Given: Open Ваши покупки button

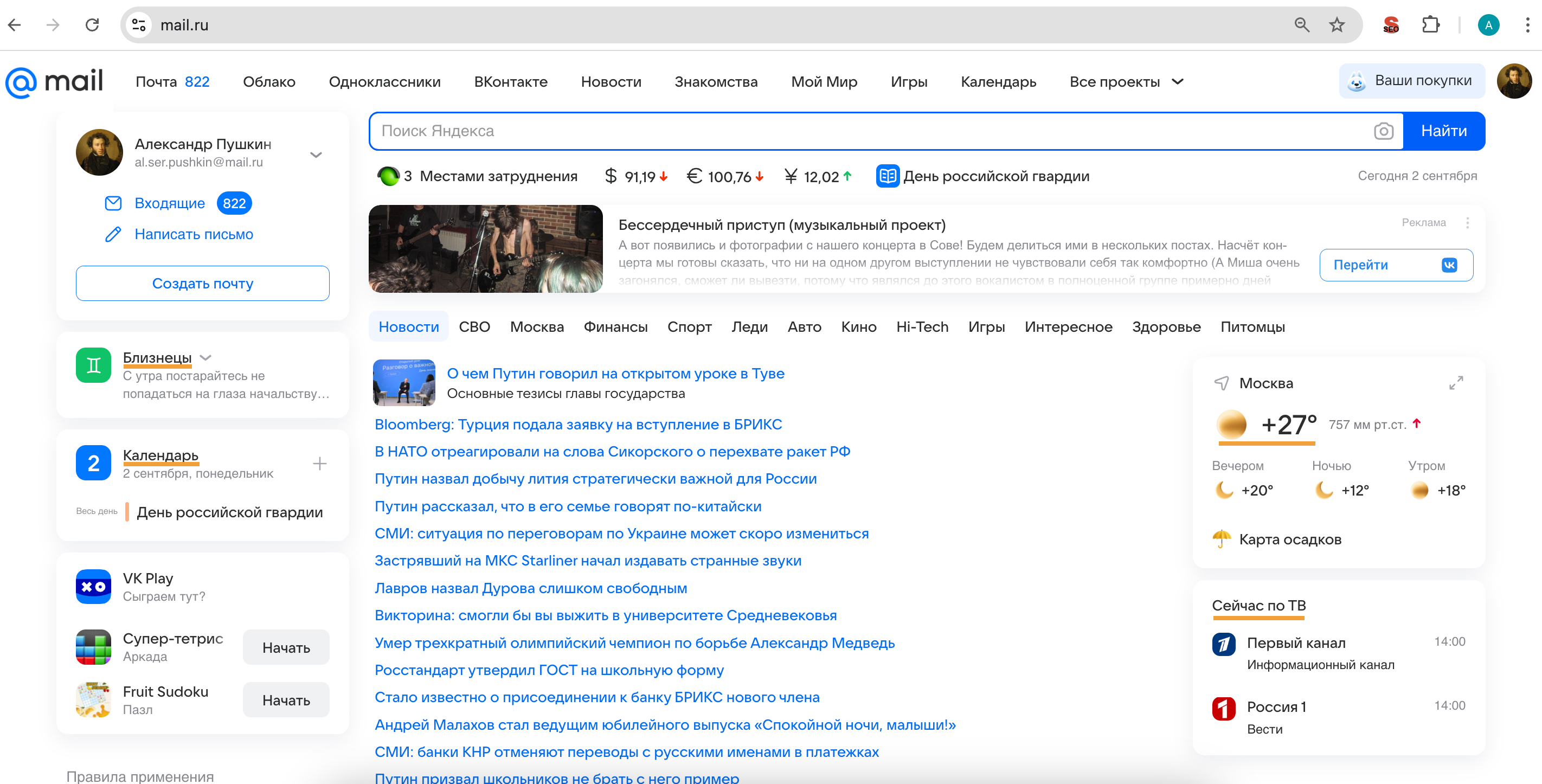Looking at the screenshot, I should [1411, 81].
